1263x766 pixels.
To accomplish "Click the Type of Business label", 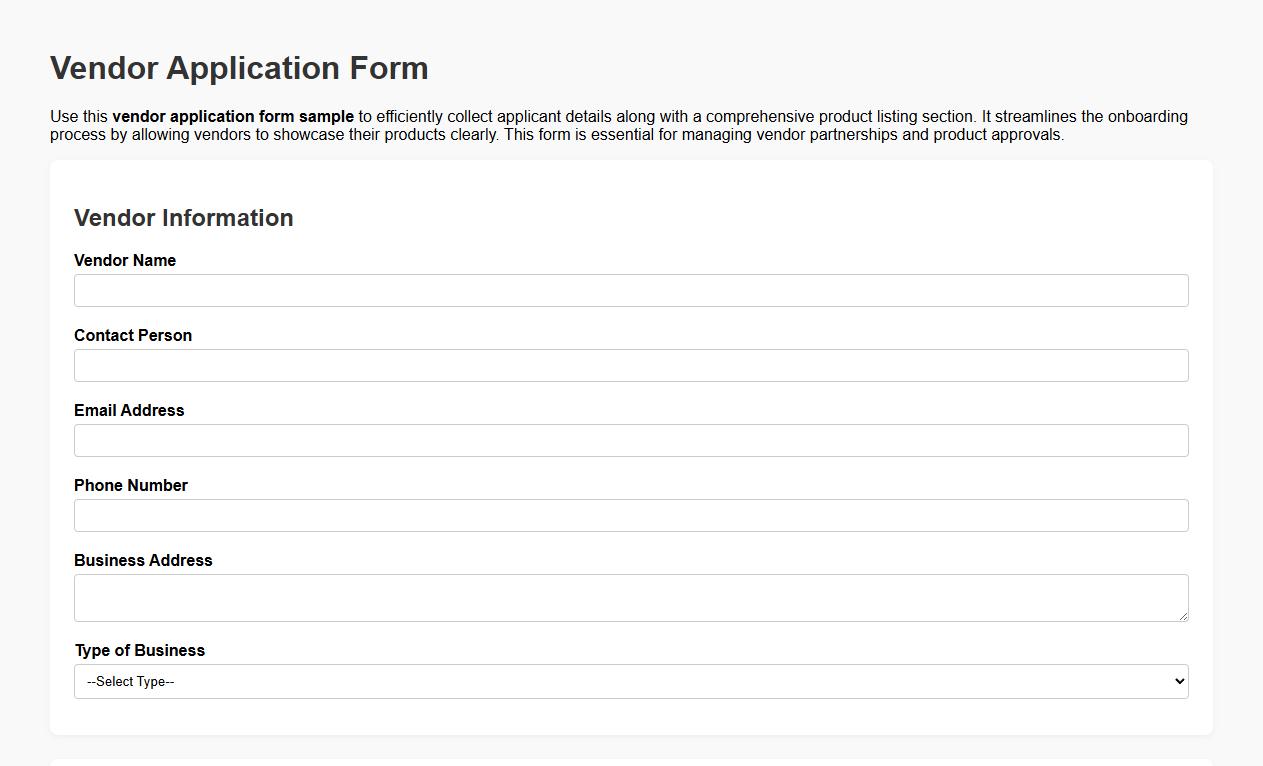I will pyautogui.click(x=139, y=650).
